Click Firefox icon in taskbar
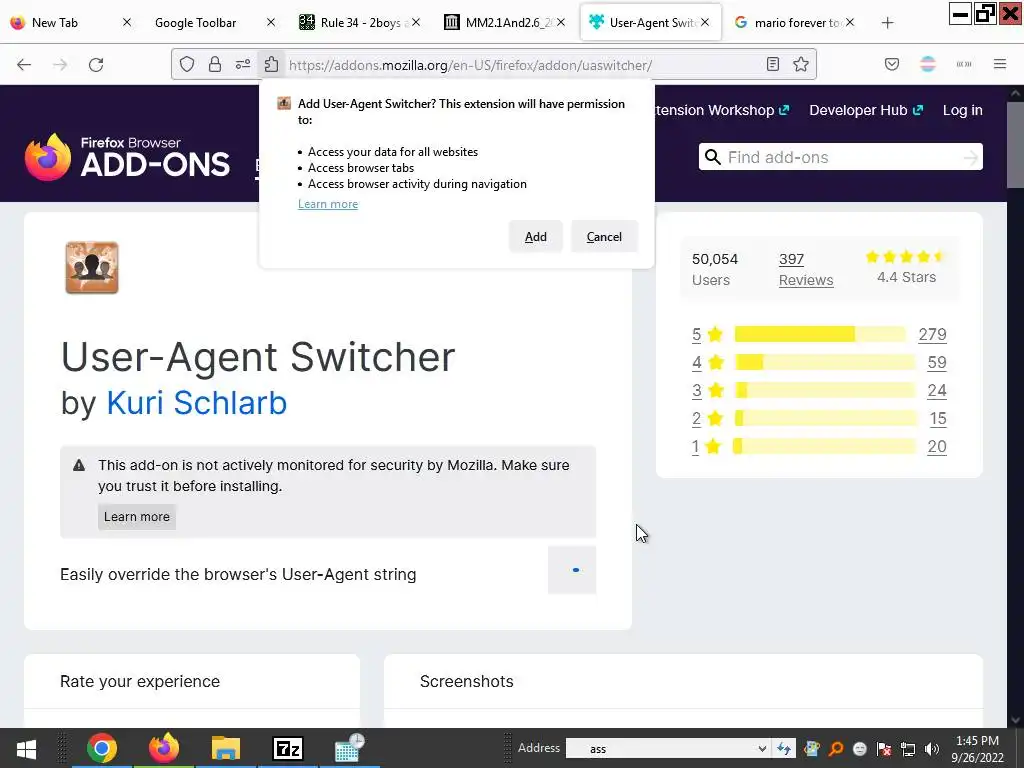The height and width of the screenshot is (768, 1024). [163, 748]
